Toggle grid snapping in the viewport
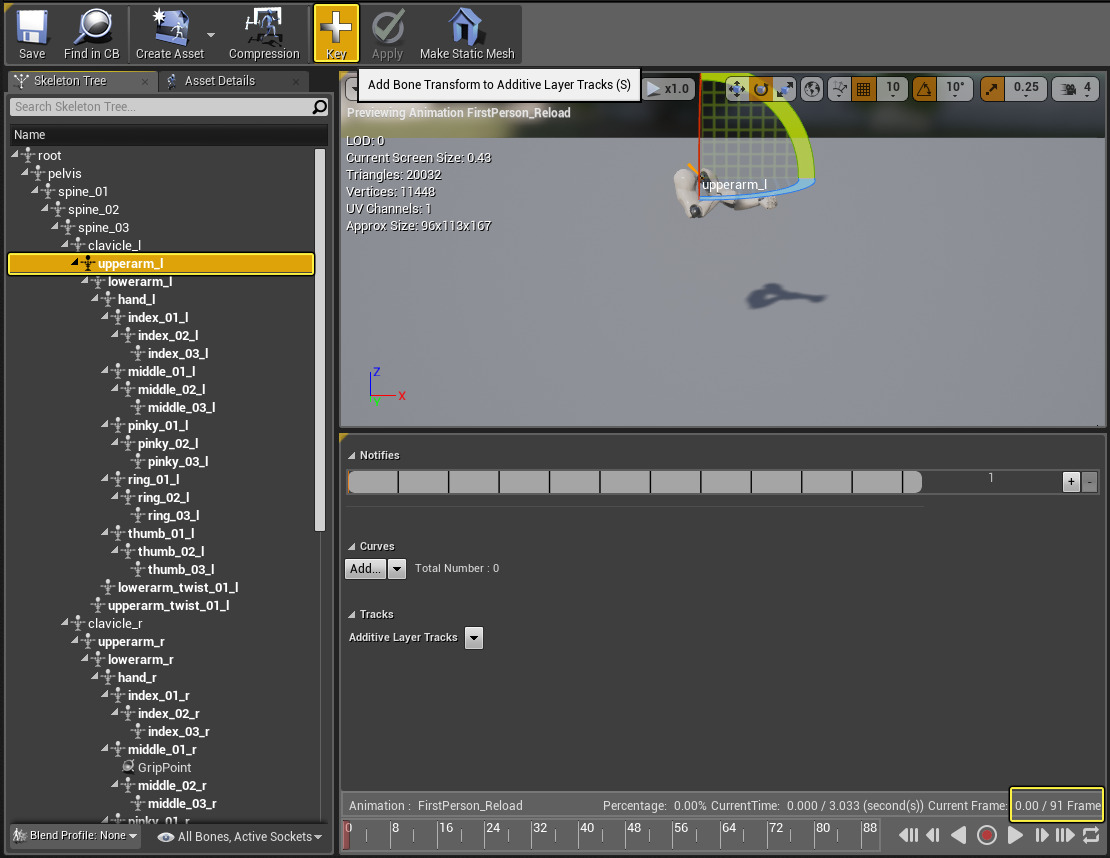 864,89
